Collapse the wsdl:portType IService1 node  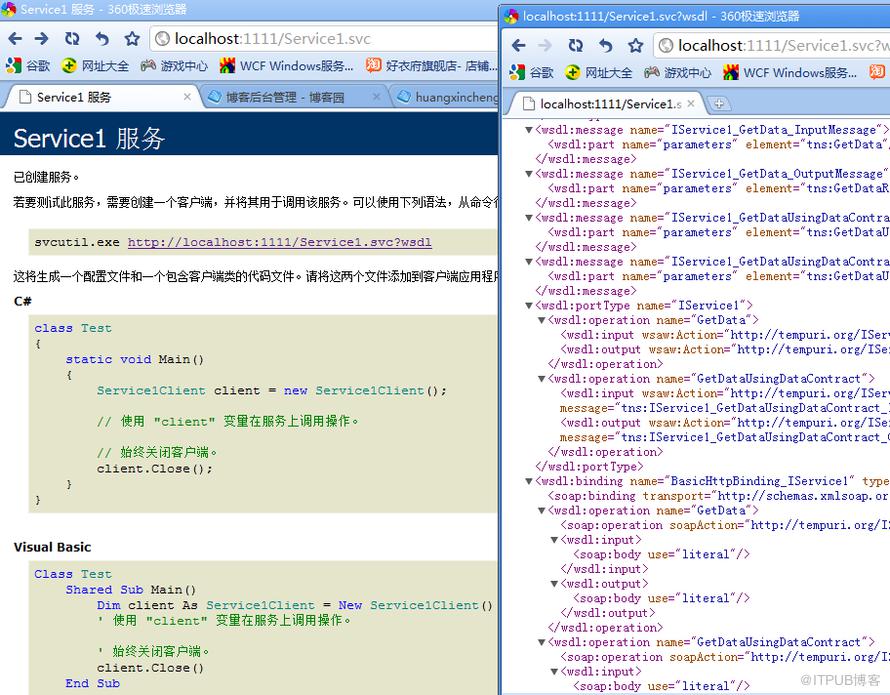pos(528,305)
